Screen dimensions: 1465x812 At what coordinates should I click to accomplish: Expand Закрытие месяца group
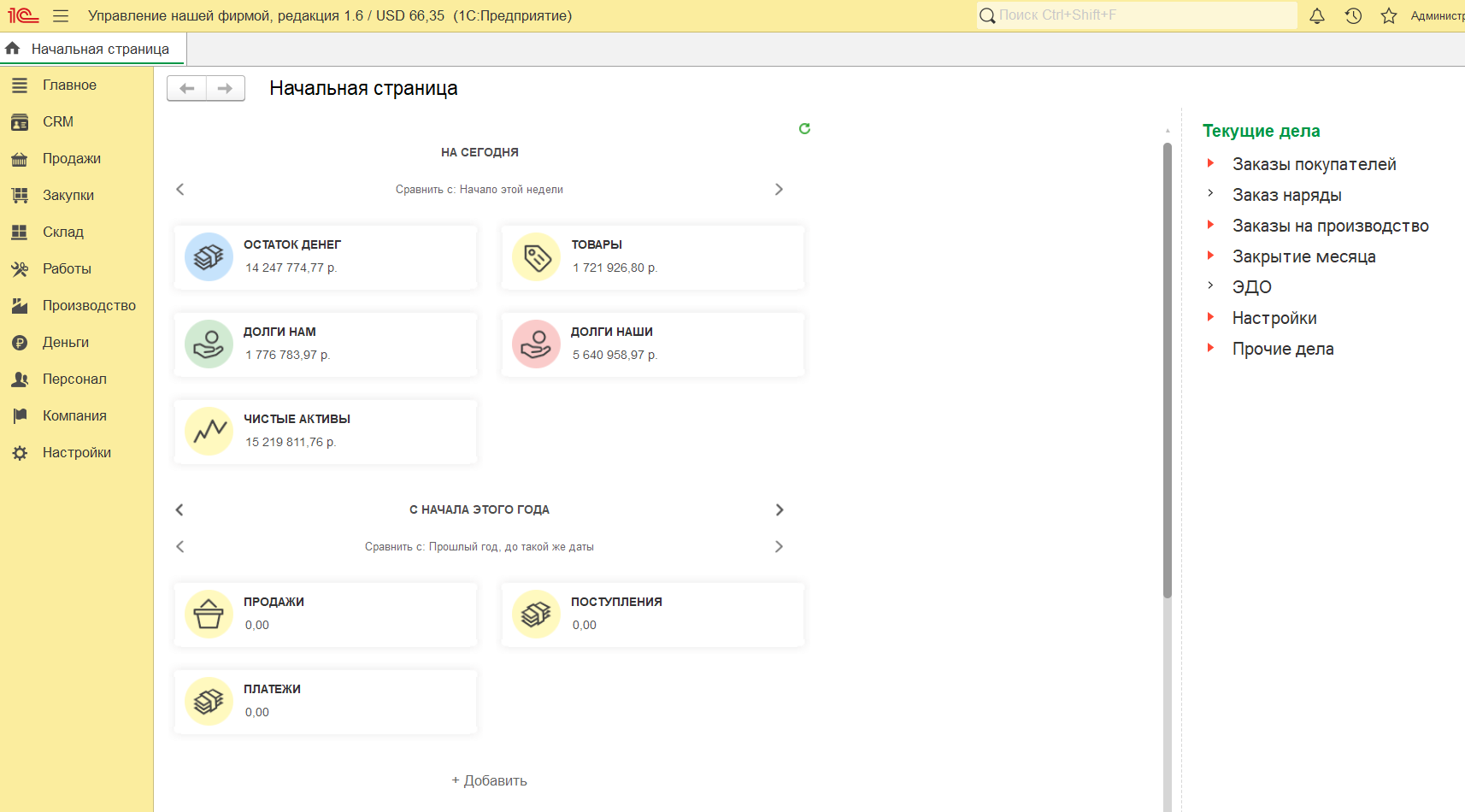(1210, 256)
